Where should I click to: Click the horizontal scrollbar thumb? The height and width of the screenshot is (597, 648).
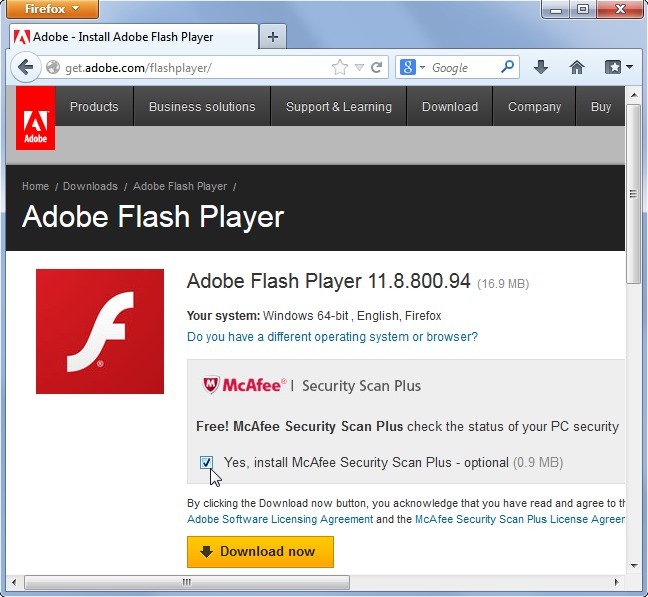pos(187,582)
